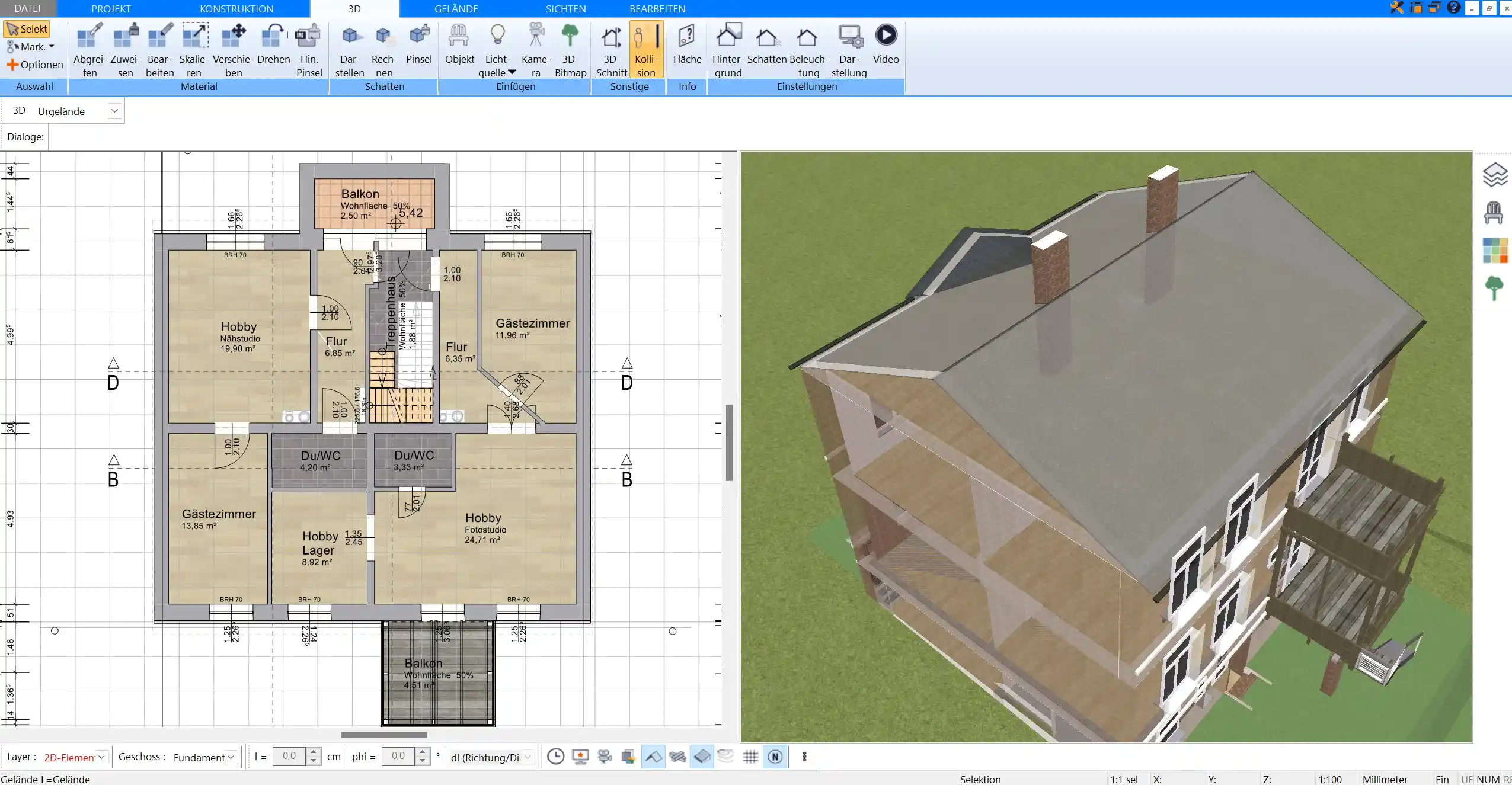Toggle the grid display button

pos(750,757)
